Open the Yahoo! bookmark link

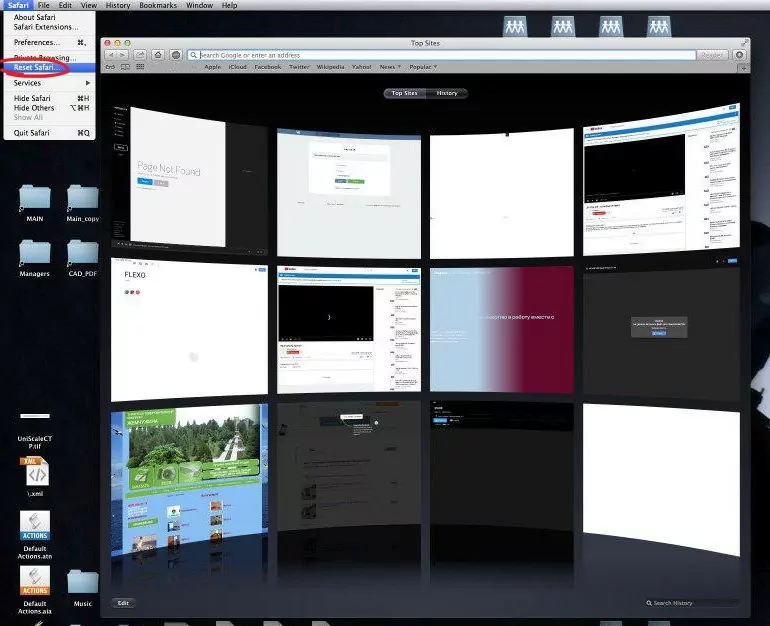(361, 67)
